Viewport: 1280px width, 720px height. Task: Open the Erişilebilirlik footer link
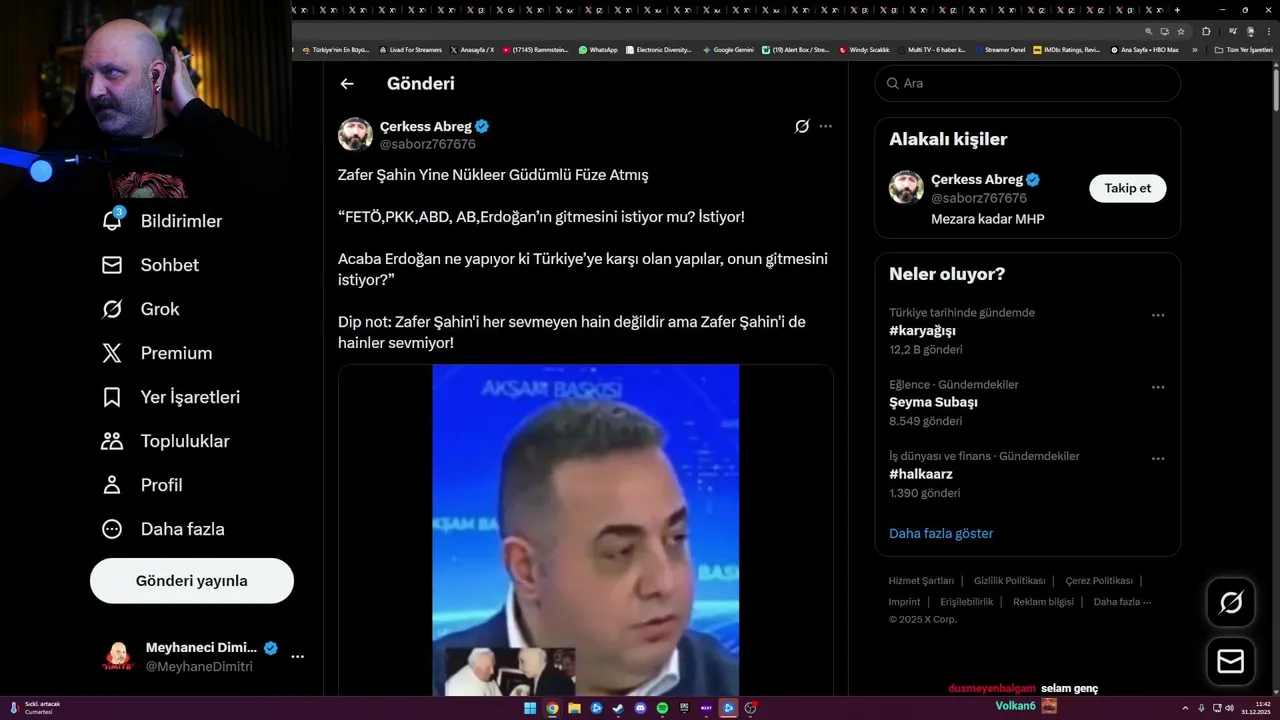[x=966, y=602]
